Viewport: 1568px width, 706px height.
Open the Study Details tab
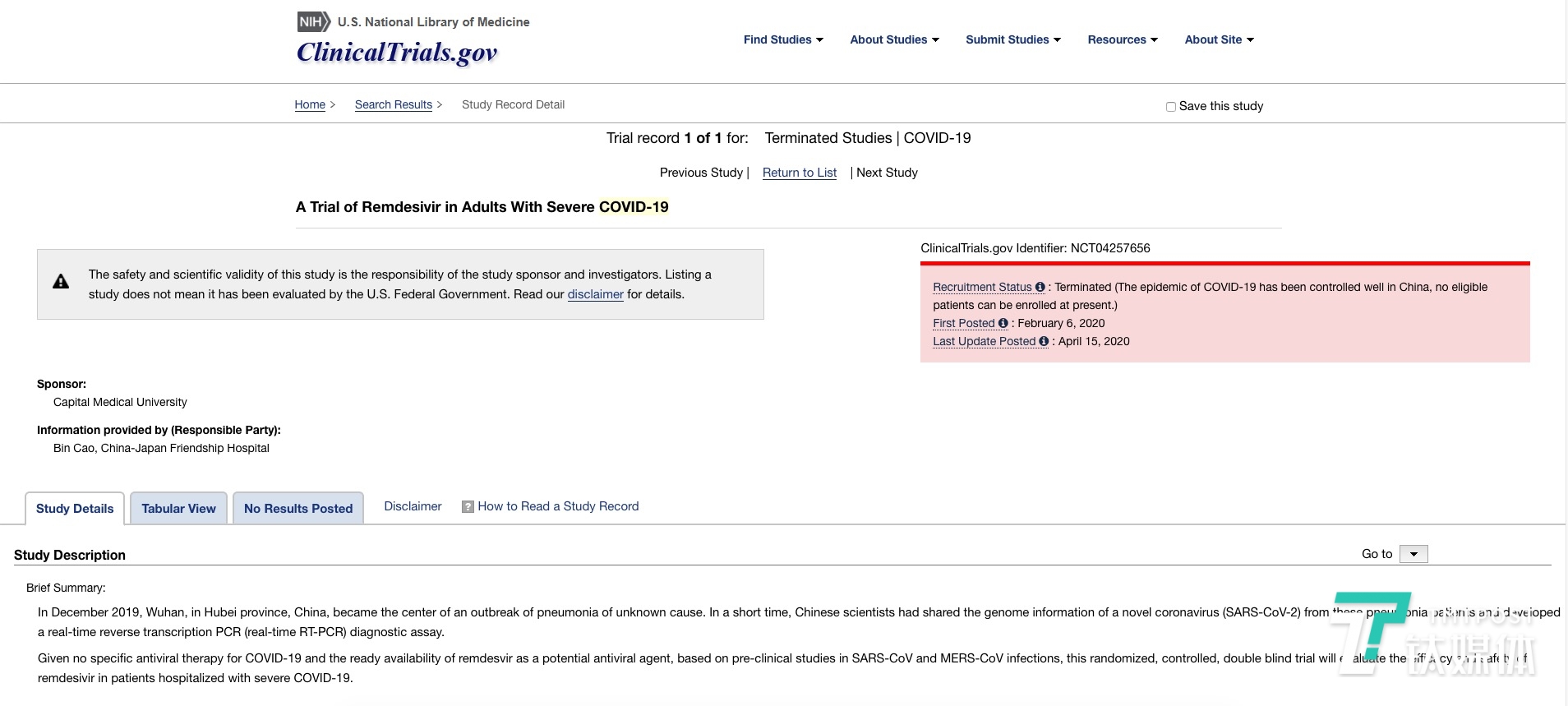pos(75,509)
